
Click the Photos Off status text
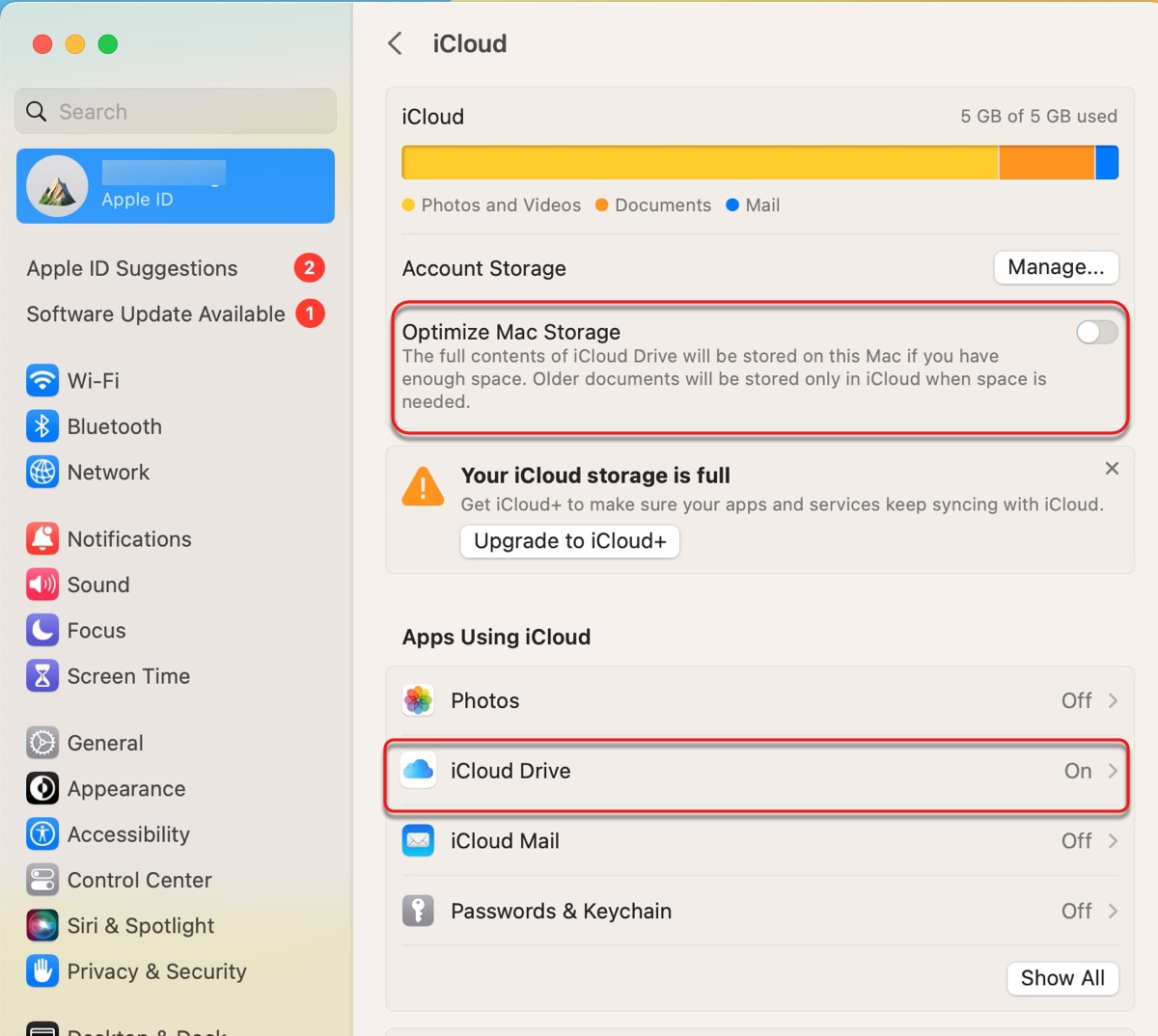pyautogui.click(x=1076, y=700)
